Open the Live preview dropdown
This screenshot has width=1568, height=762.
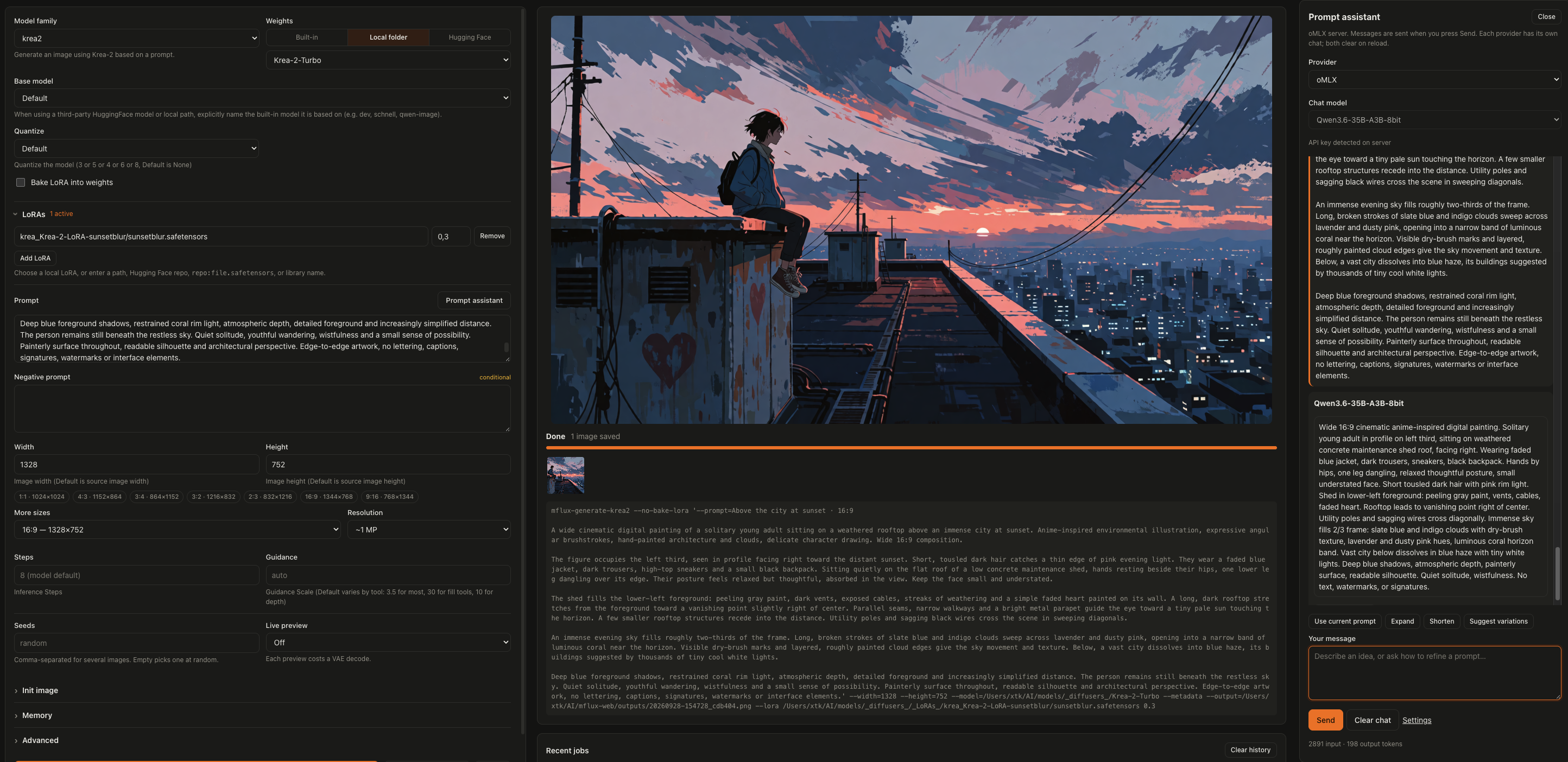click(388, 643)
